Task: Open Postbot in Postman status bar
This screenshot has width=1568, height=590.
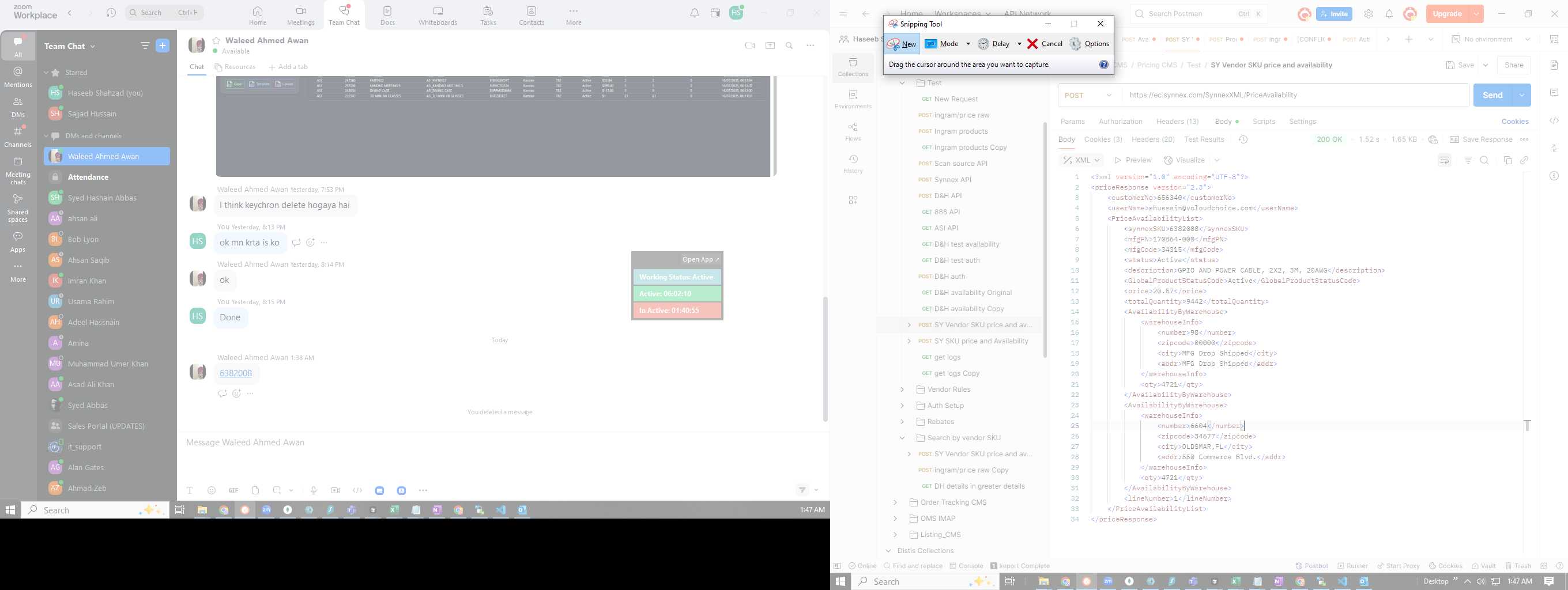Action: [1311, 566]
